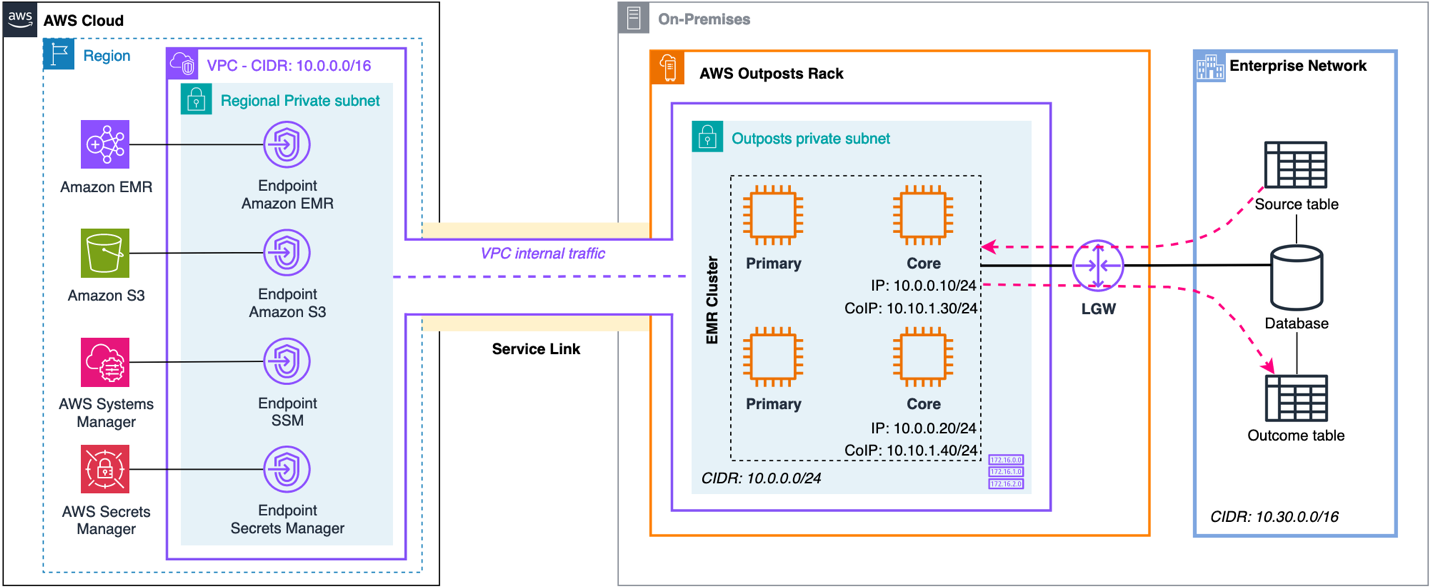Image resolution: width=1431 pixels, height=587 pixels.
Task: Click the "Regional Private subnet" label
Action: click(300, 101)
